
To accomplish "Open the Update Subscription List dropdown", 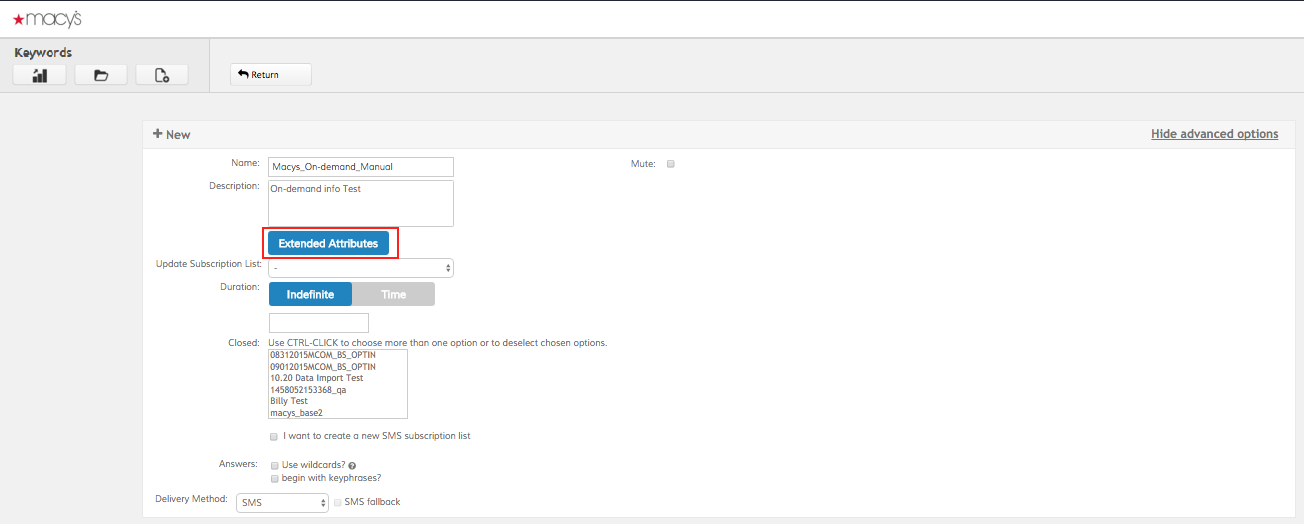I will point(361,268).
